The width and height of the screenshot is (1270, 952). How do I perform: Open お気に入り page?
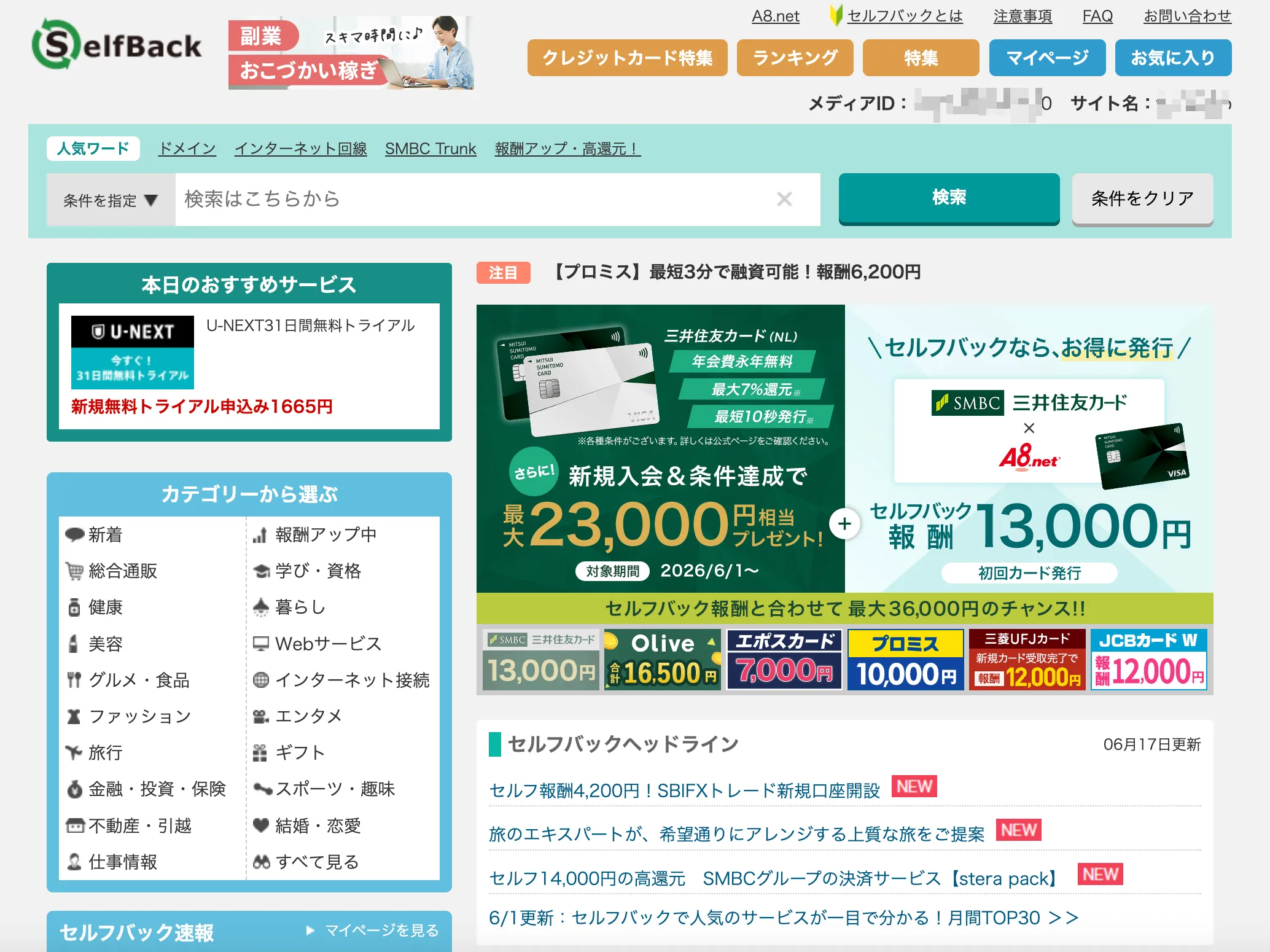coord(1174,58)
